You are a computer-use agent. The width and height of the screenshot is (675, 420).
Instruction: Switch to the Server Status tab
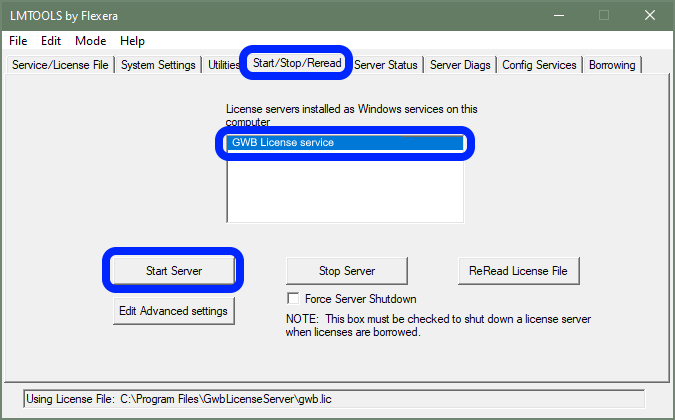tap(387, 65)
